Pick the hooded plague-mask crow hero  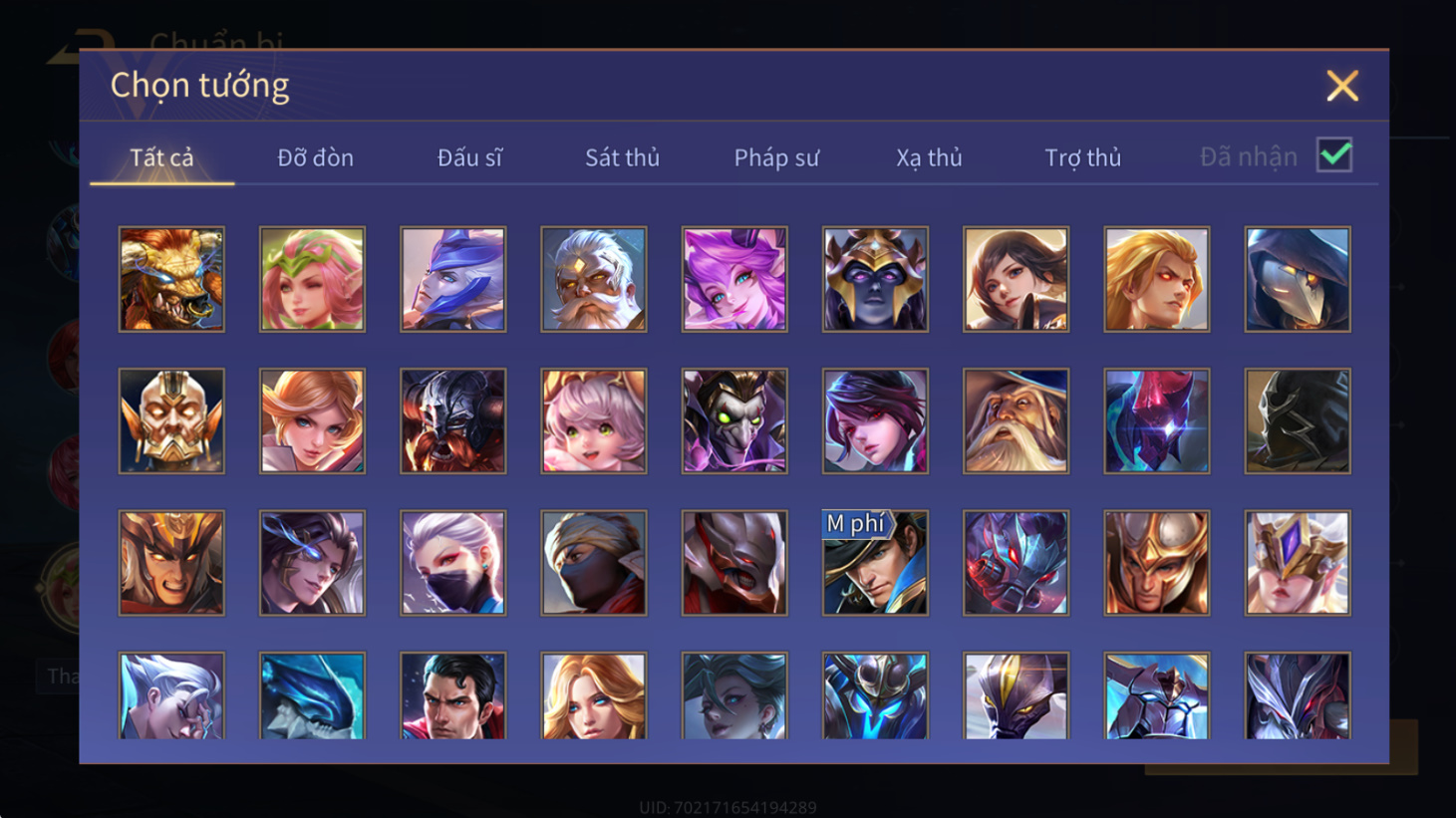pos(1298,279)
